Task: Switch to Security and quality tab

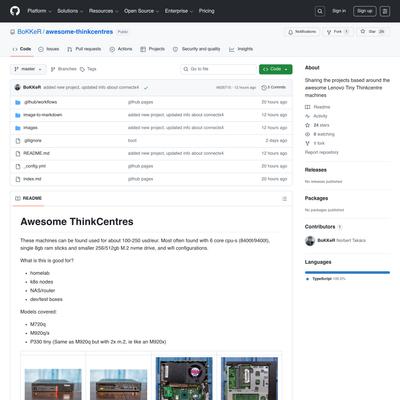Action: coord(196,49)
